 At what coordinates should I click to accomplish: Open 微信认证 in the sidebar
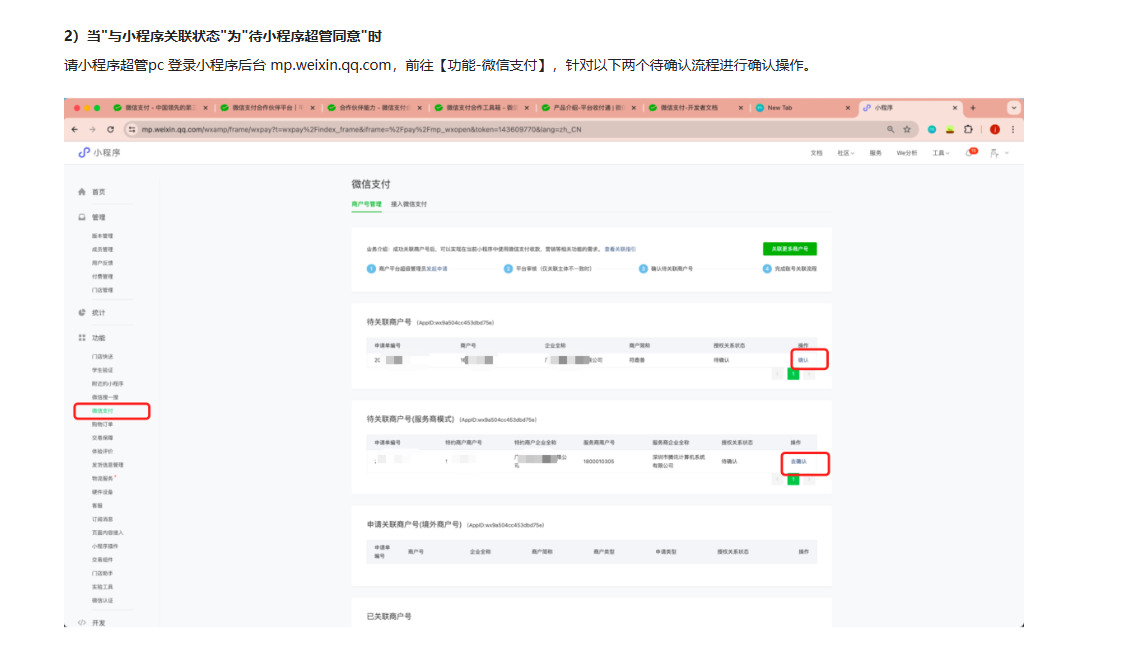coord(103,601)
